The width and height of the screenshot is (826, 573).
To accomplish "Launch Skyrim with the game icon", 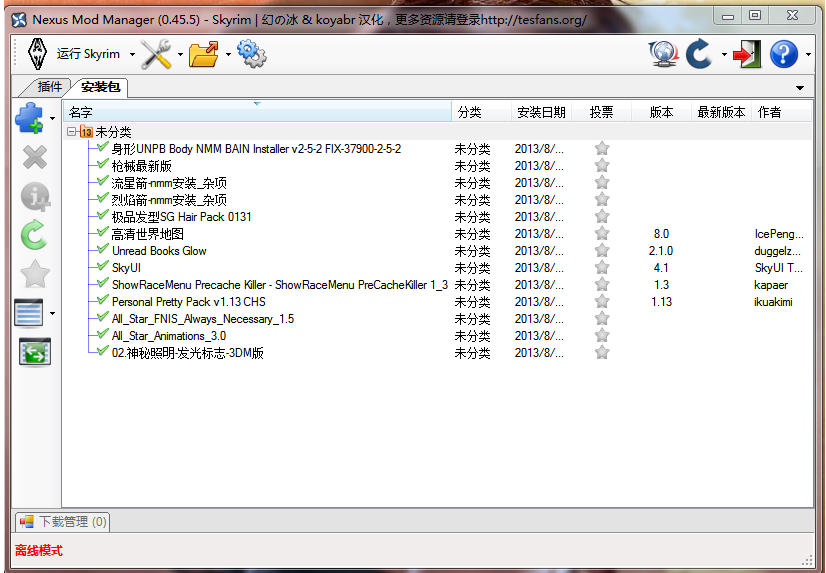I will [x=37, y=54].
